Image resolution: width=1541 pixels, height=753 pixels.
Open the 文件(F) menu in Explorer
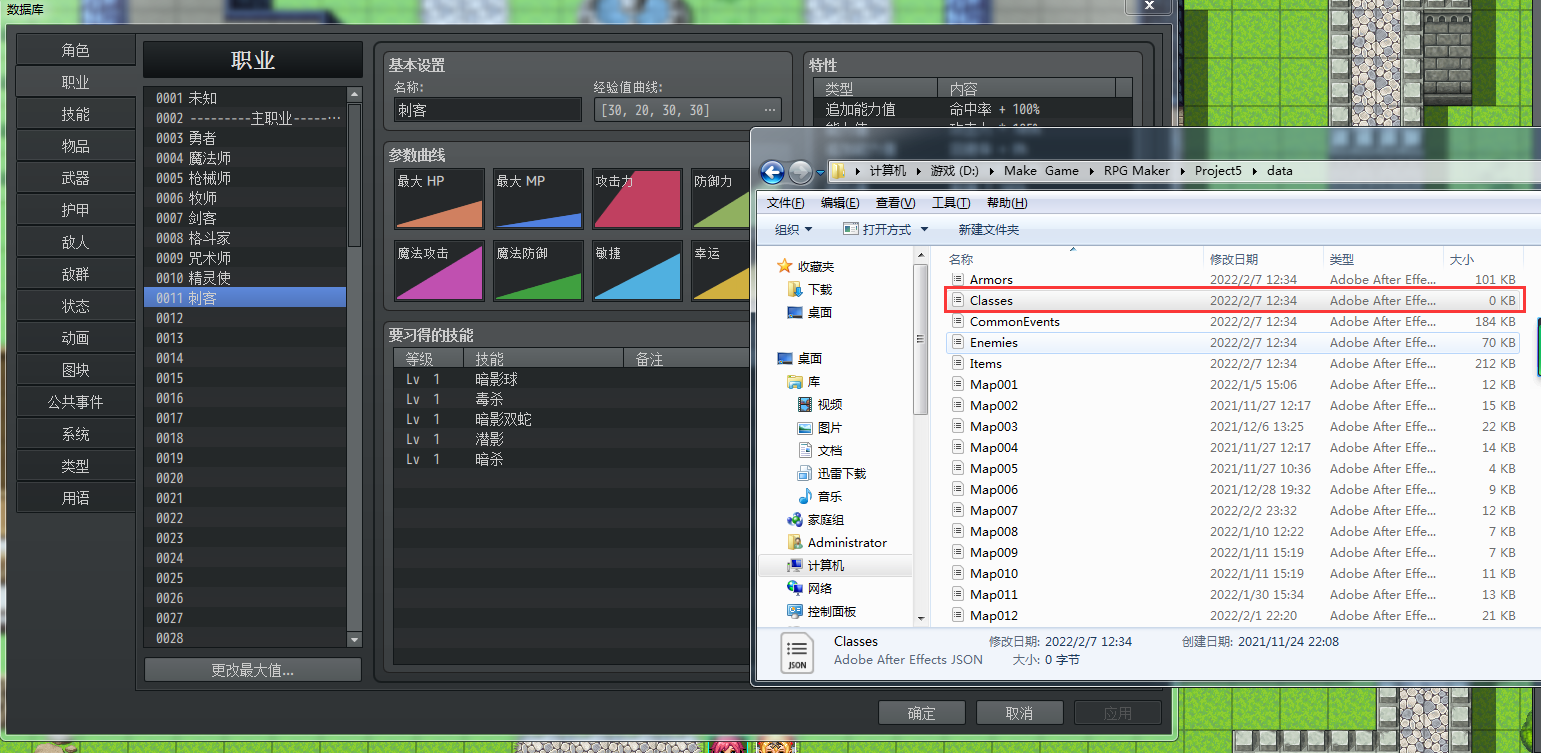click(x=786, y=203)
